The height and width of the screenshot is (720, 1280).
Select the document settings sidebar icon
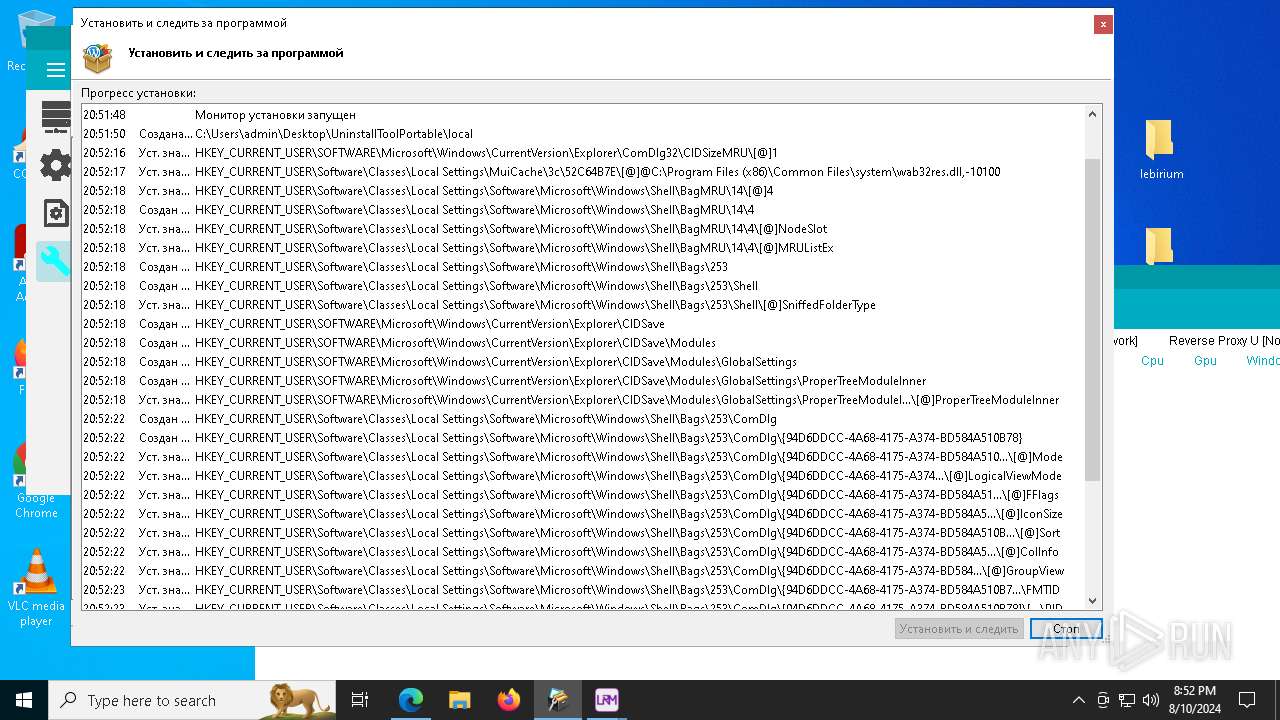(x=56, y=213)
